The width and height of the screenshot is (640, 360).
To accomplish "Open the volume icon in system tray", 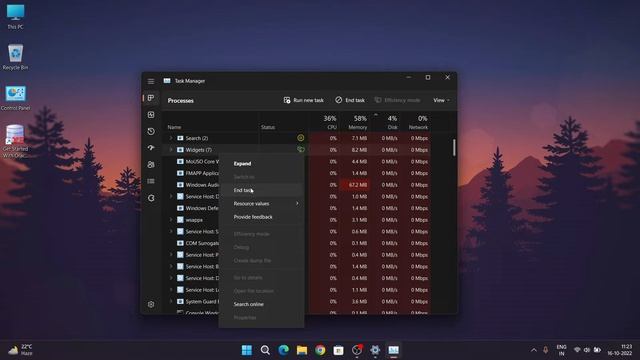I will pyautogui.click(x=587, y=350).
